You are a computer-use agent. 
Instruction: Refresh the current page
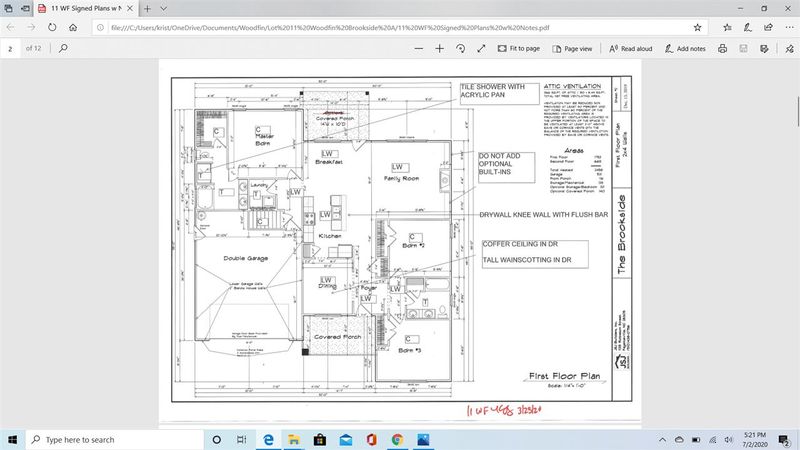point(52,28)
